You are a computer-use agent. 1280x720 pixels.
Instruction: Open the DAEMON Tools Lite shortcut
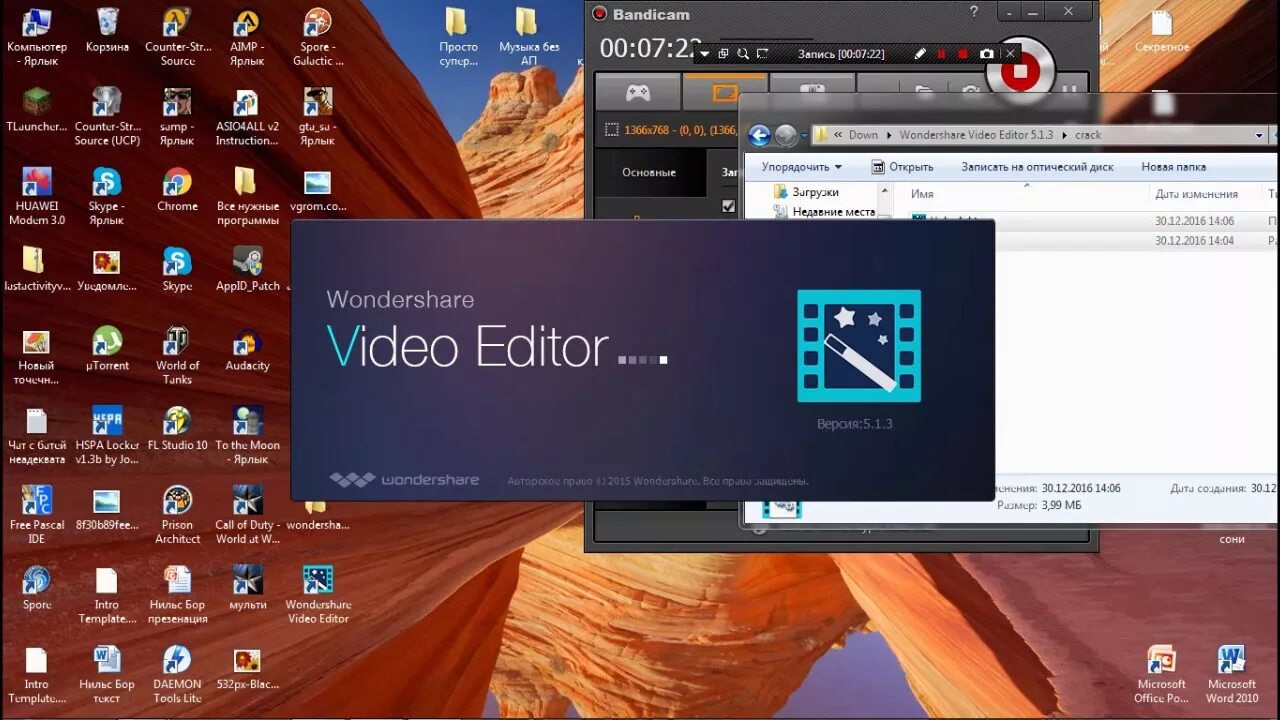click(177, 674)
